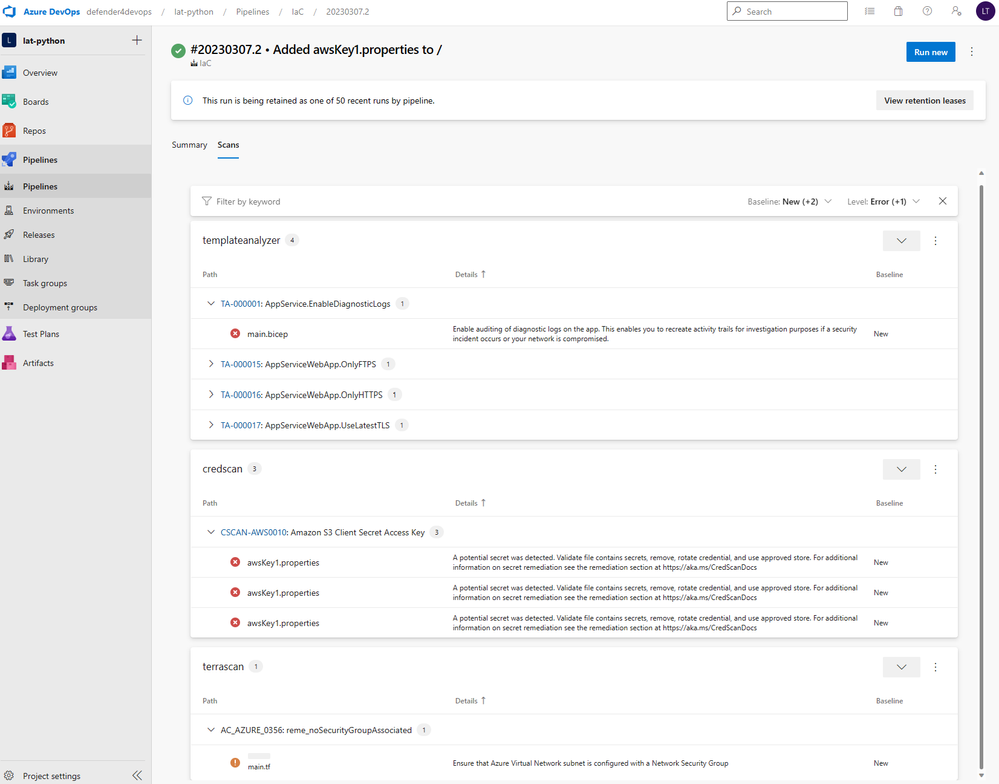Open the Marketplace shopping bag icon
Image resolution: width=999 pixels, height=784 pixels.
(x=898, y=11)
